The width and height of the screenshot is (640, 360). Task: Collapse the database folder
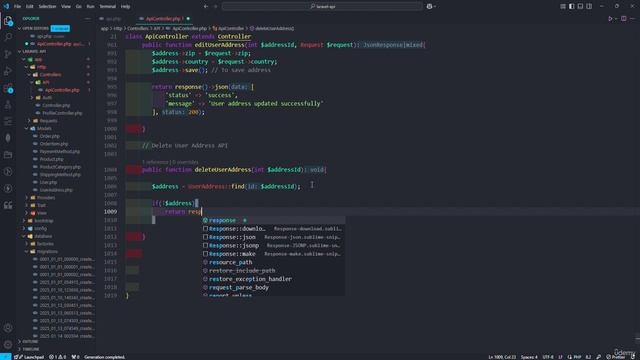[x=43, y=236]
